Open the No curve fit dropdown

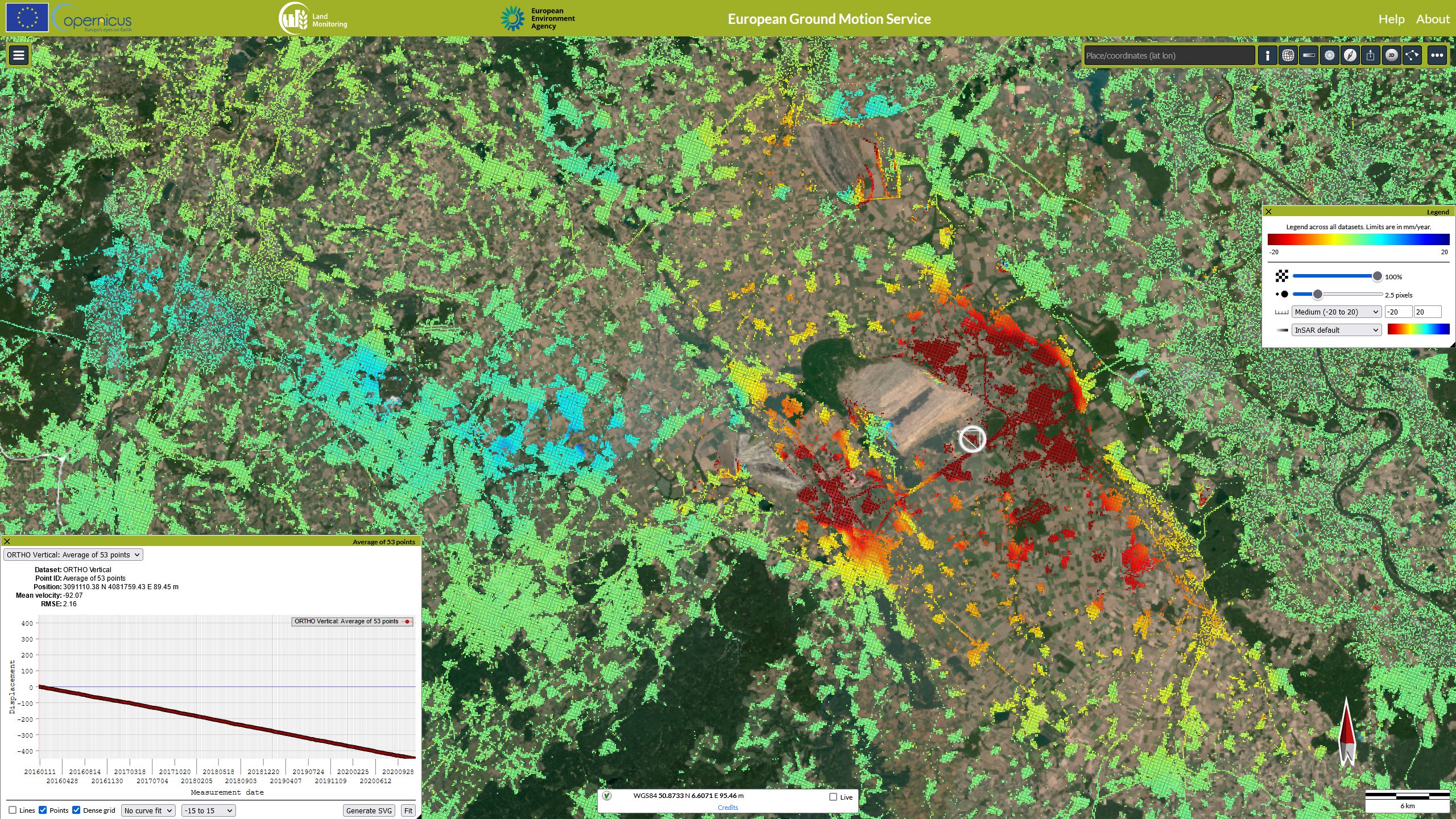[147, 810]
